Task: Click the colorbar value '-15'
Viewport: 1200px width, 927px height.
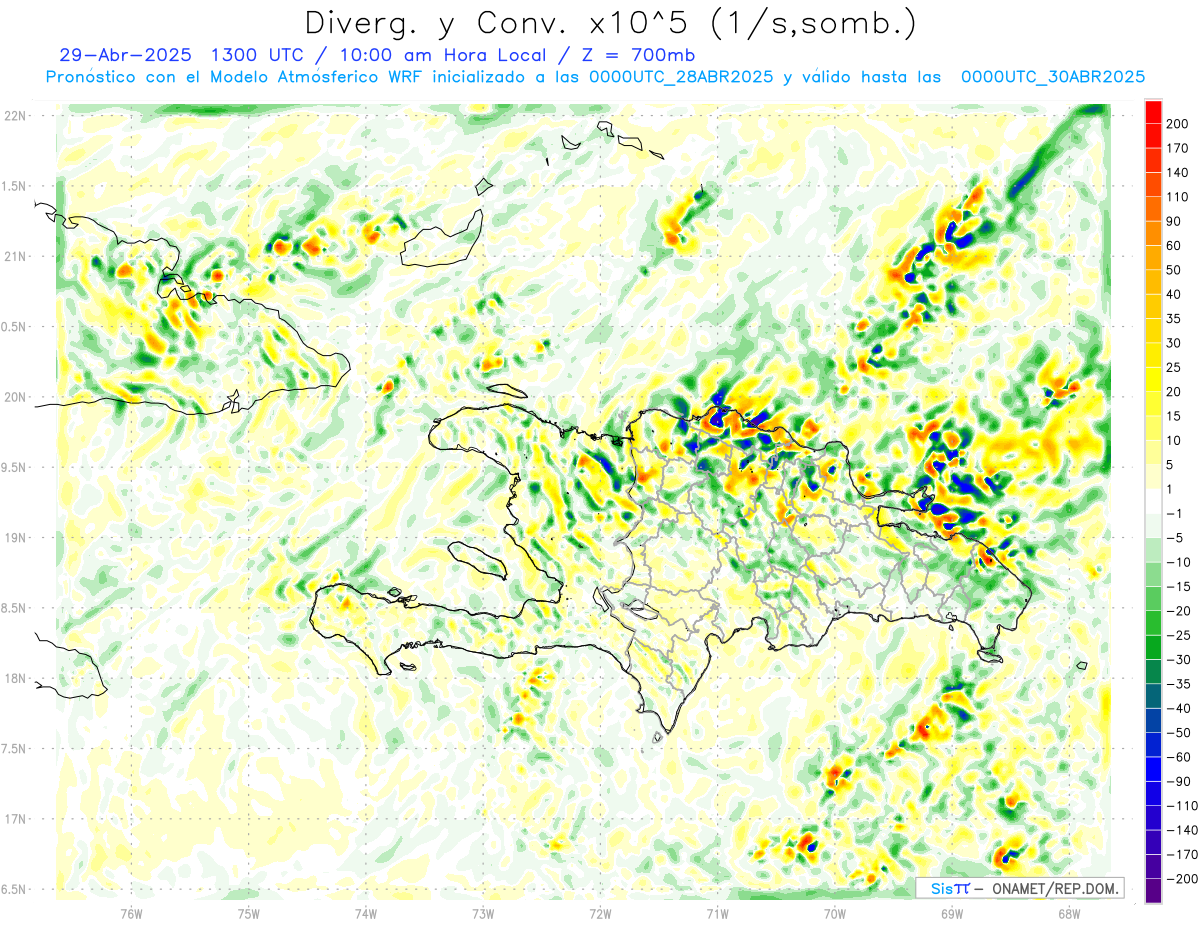Action: 1179,586
